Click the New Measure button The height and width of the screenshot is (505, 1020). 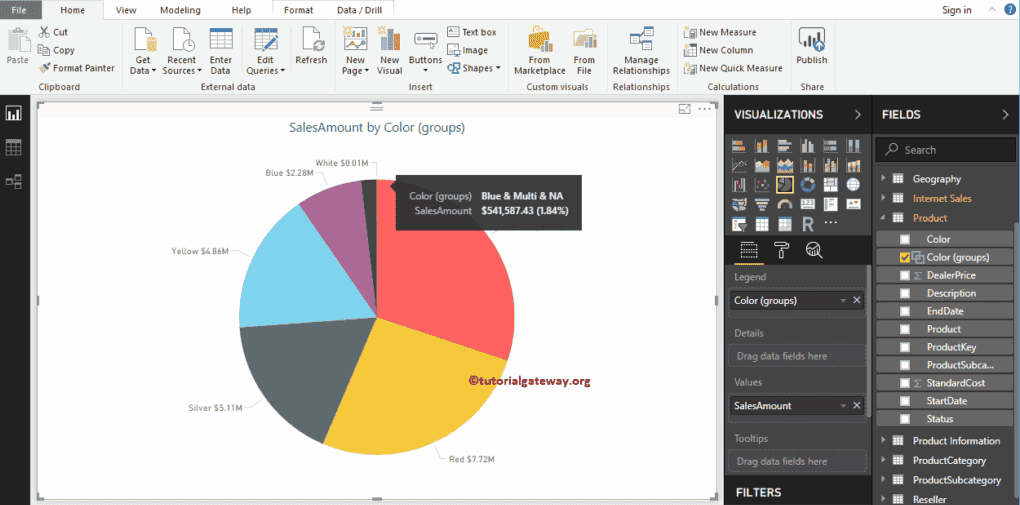720,32
